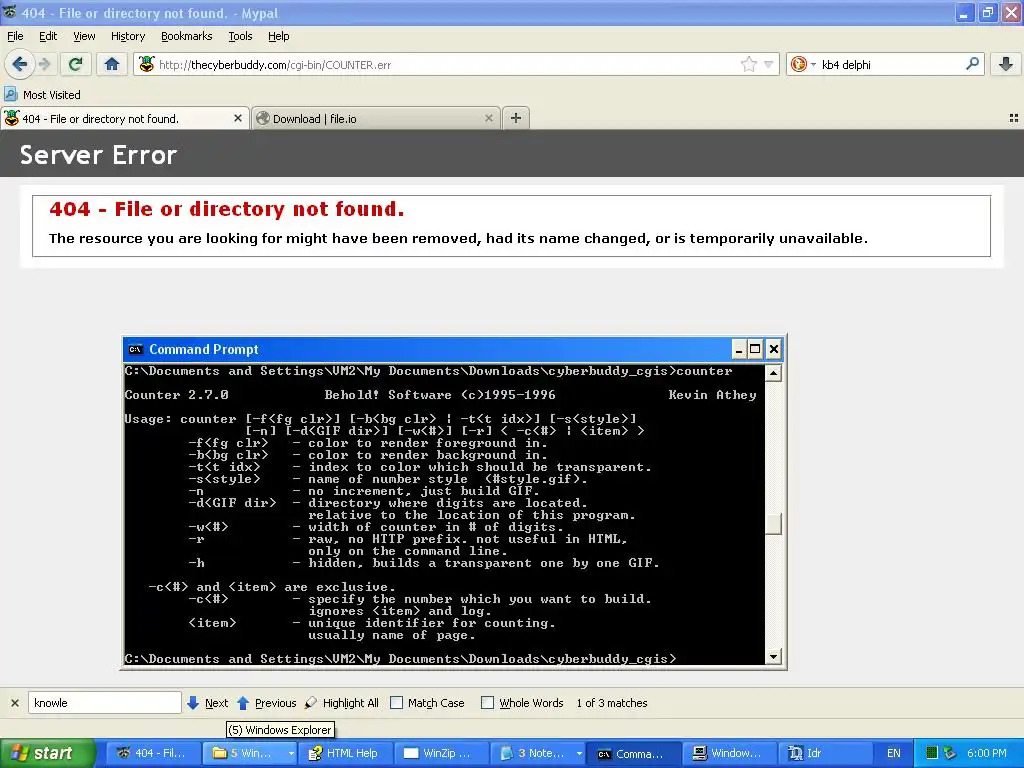1024x768 pixels.
Task: Close the find bar
Action: [14, 703]
